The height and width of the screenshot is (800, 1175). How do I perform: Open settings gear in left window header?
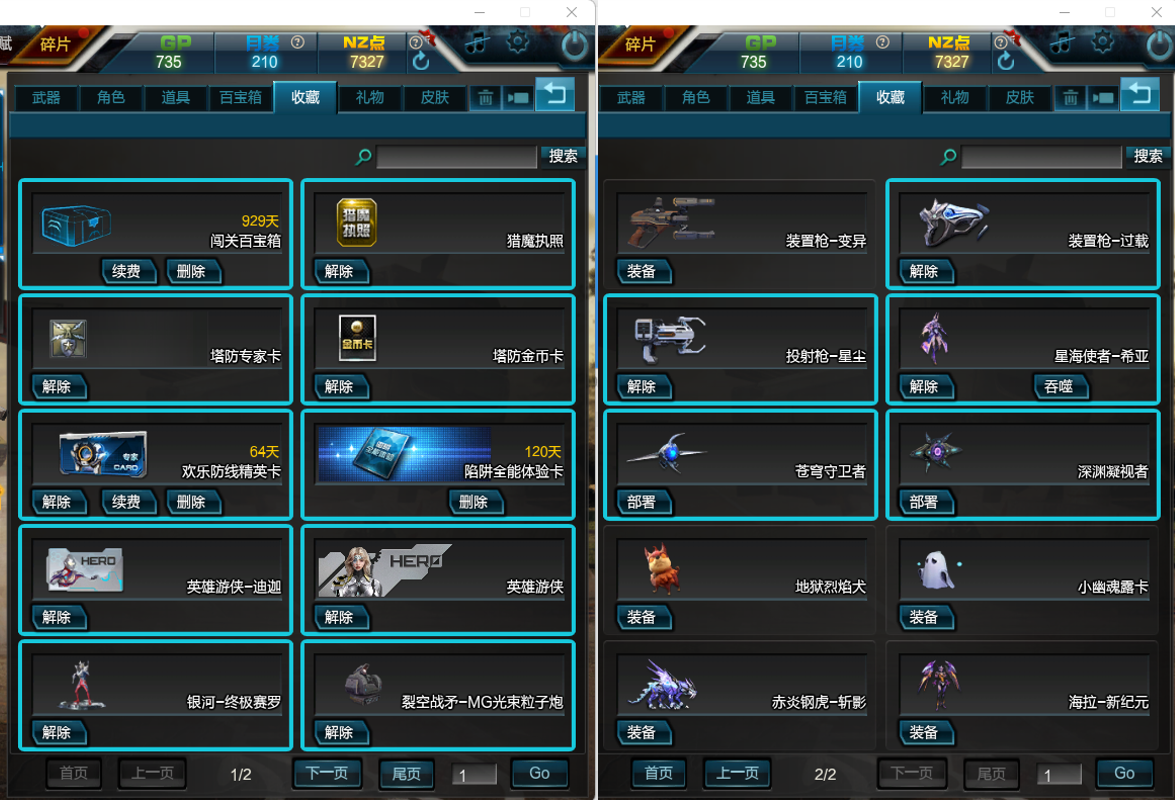click(x=518, y=42)
